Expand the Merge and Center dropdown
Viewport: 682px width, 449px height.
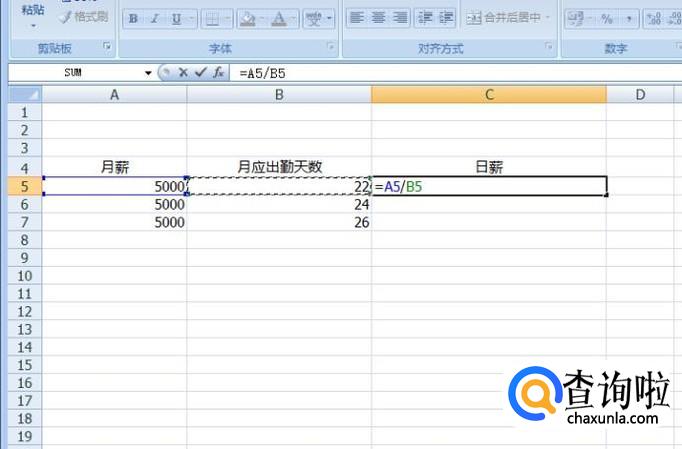click(x=548, y=18)
